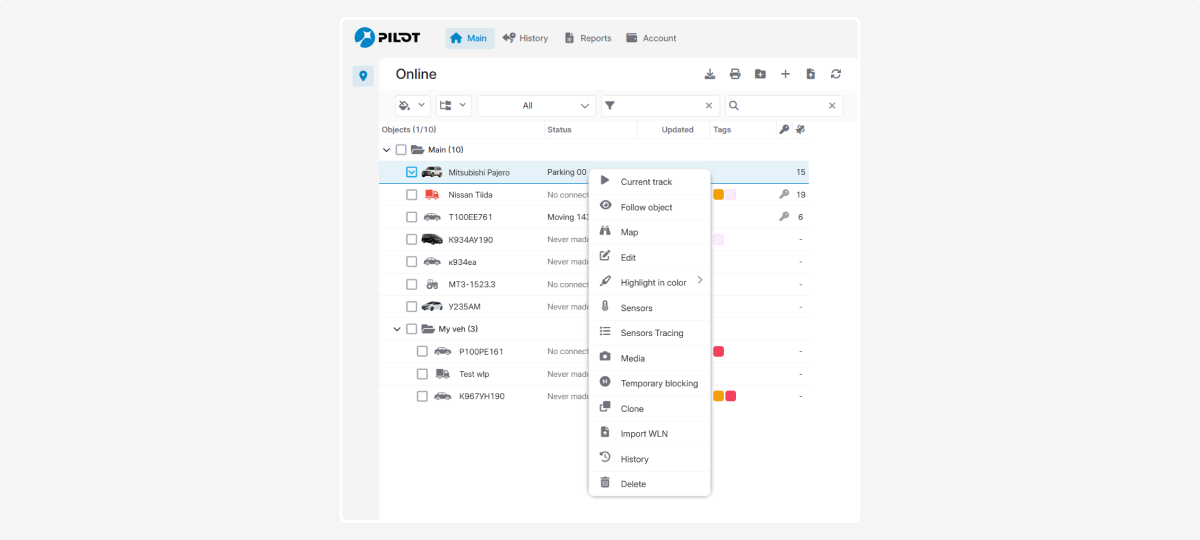Uncheck the Mitsubishi Pajero checkbox
The height and width of the screenshot is (540, 1200).
412,172
